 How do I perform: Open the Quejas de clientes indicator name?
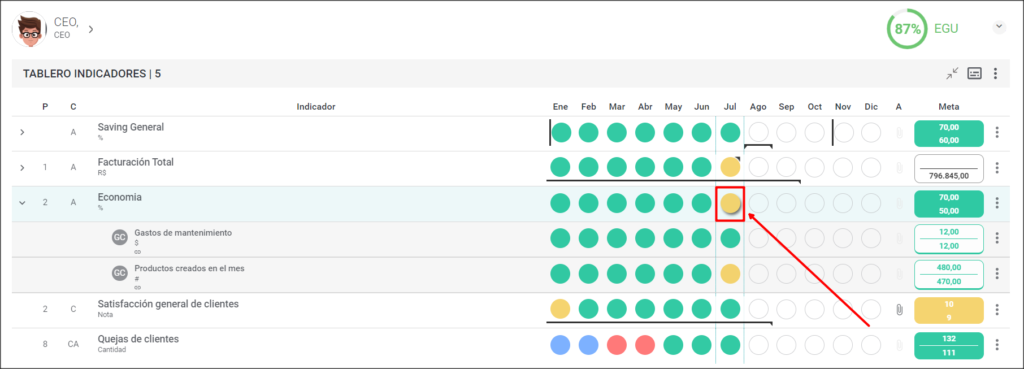pyautogui.click(x=138, y=339)
